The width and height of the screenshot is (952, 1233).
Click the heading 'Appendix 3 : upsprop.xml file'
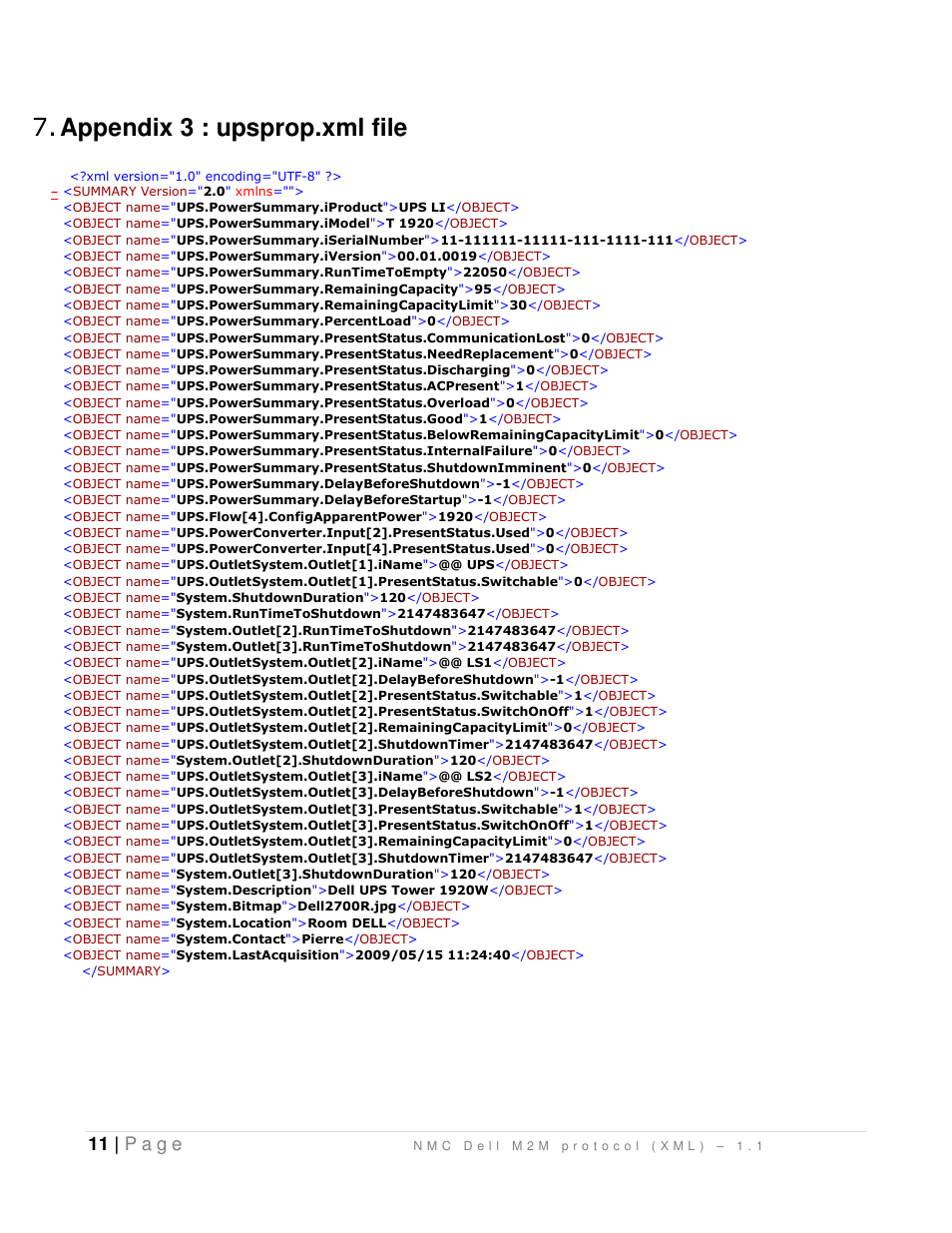(x=234, y=128)
